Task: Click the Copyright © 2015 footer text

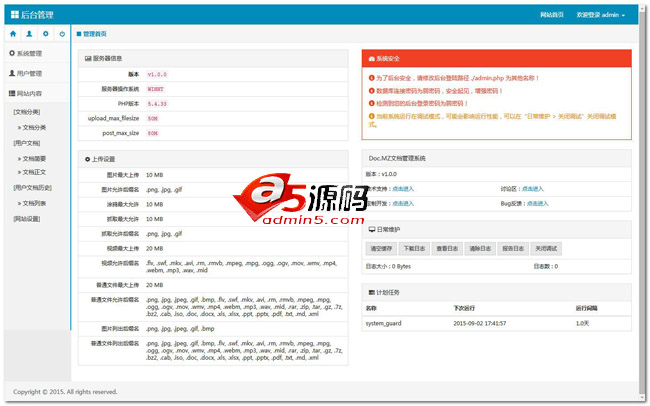Action: tap(65, 392)
